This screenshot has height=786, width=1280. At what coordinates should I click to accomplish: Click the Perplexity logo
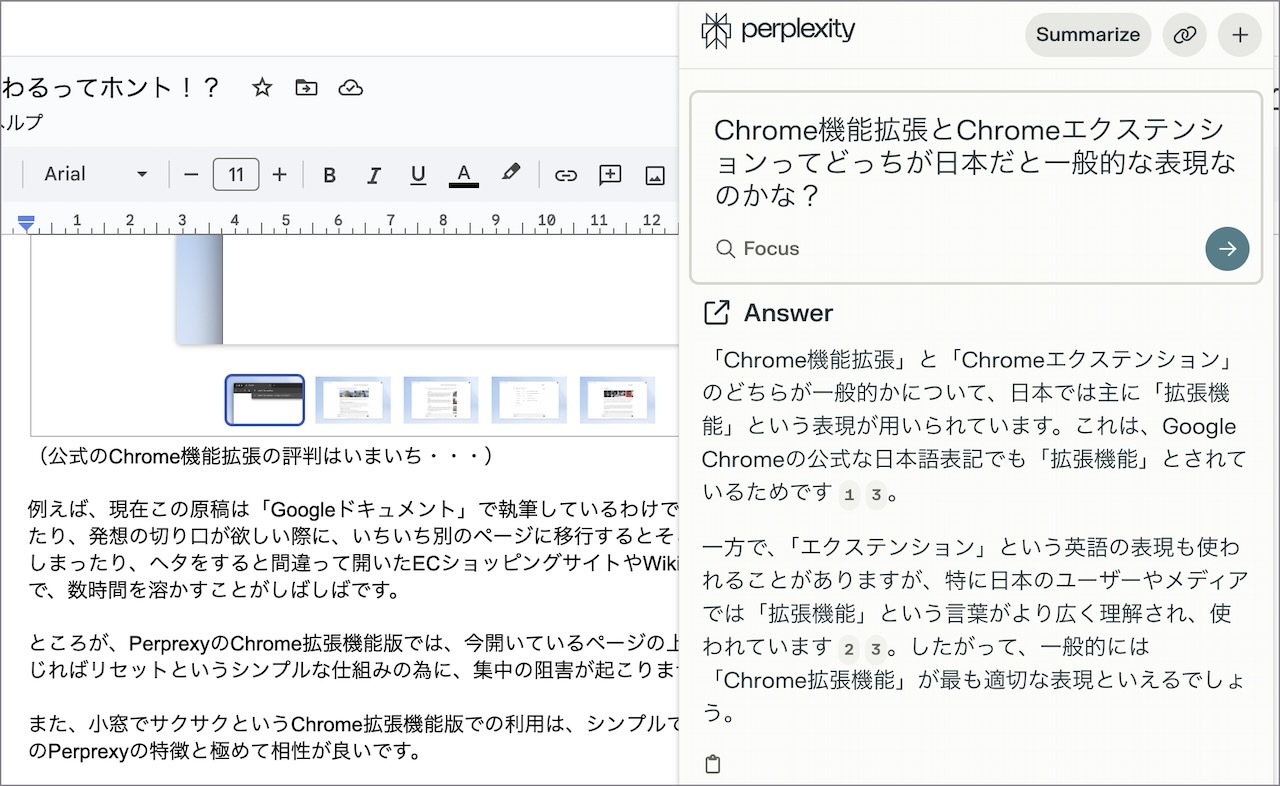coord(778,31)
